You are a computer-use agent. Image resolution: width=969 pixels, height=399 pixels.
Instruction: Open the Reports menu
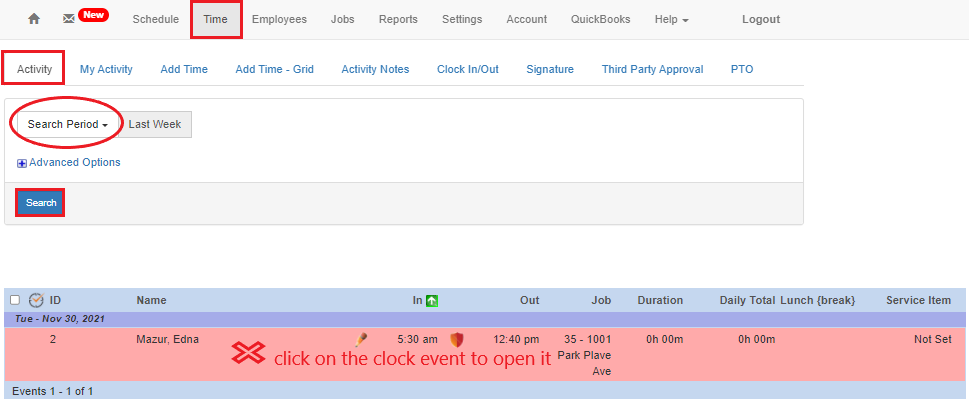tap(398, 19)
